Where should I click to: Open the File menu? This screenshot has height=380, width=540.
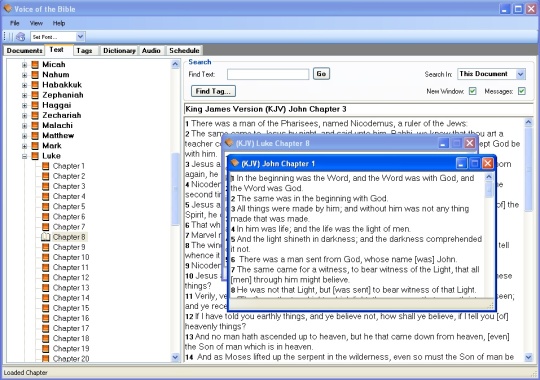tap(14, 23)
